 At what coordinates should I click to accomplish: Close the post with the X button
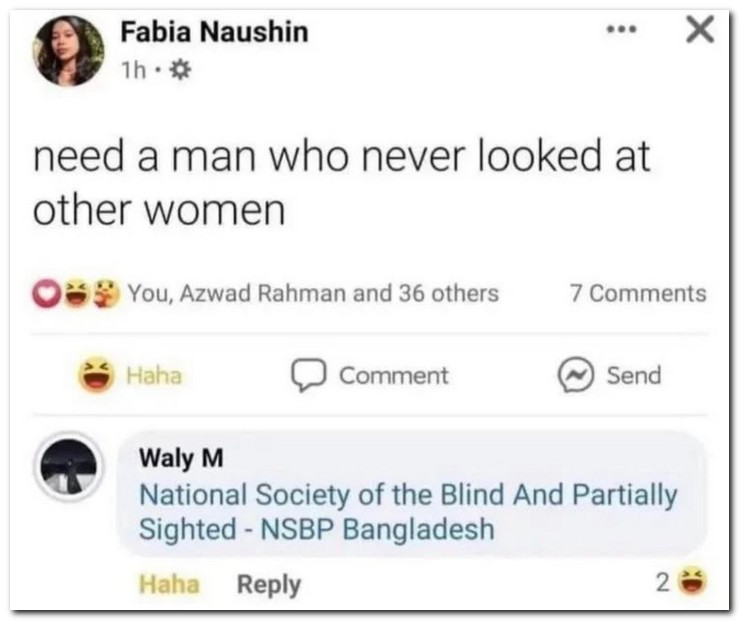click(x=701, y=31)
